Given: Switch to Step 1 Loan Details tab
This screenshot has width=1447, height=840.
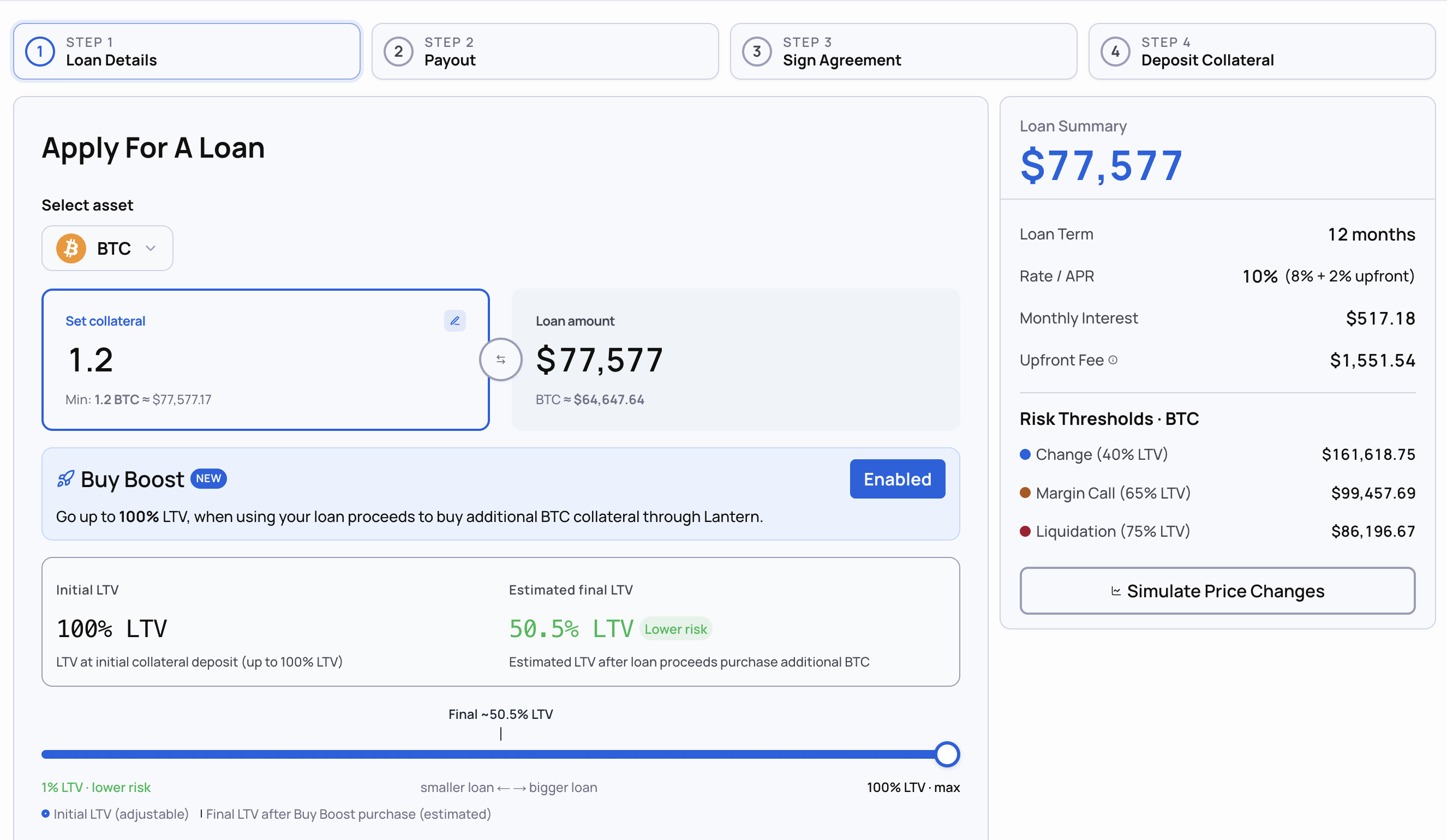Looking at the screenshot, I should pos(187,52).
